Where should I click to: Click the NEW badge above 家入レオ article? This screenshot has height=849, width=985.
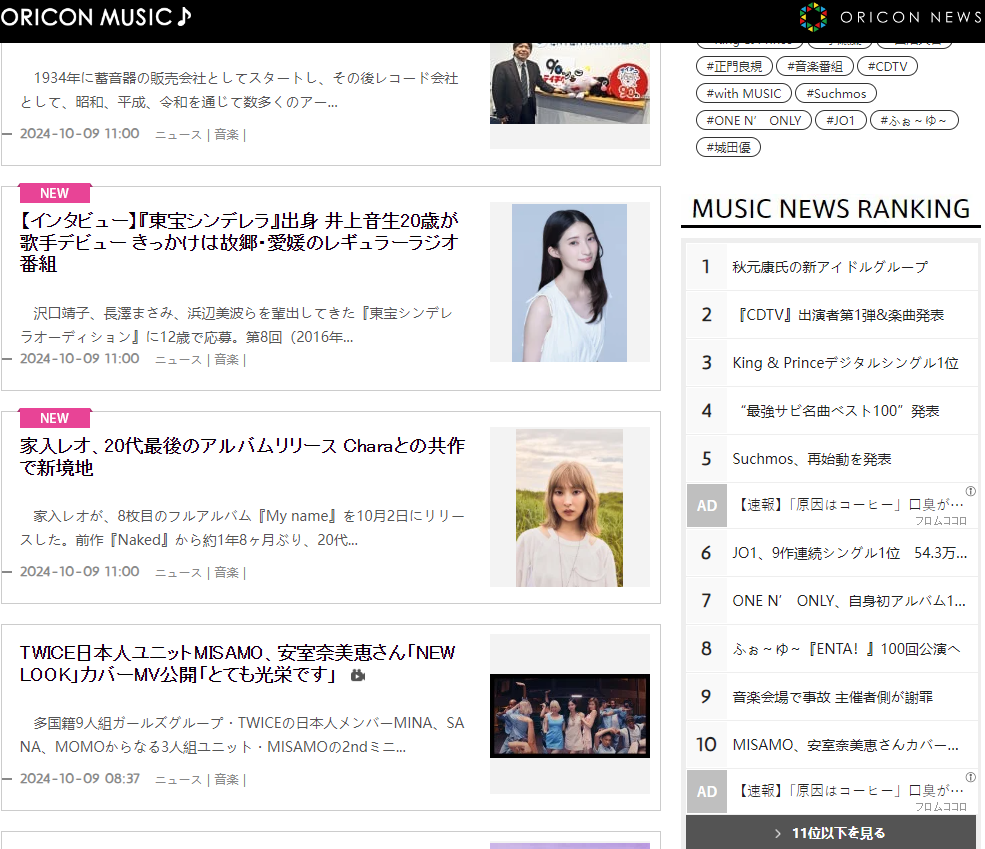click(55, 418)
